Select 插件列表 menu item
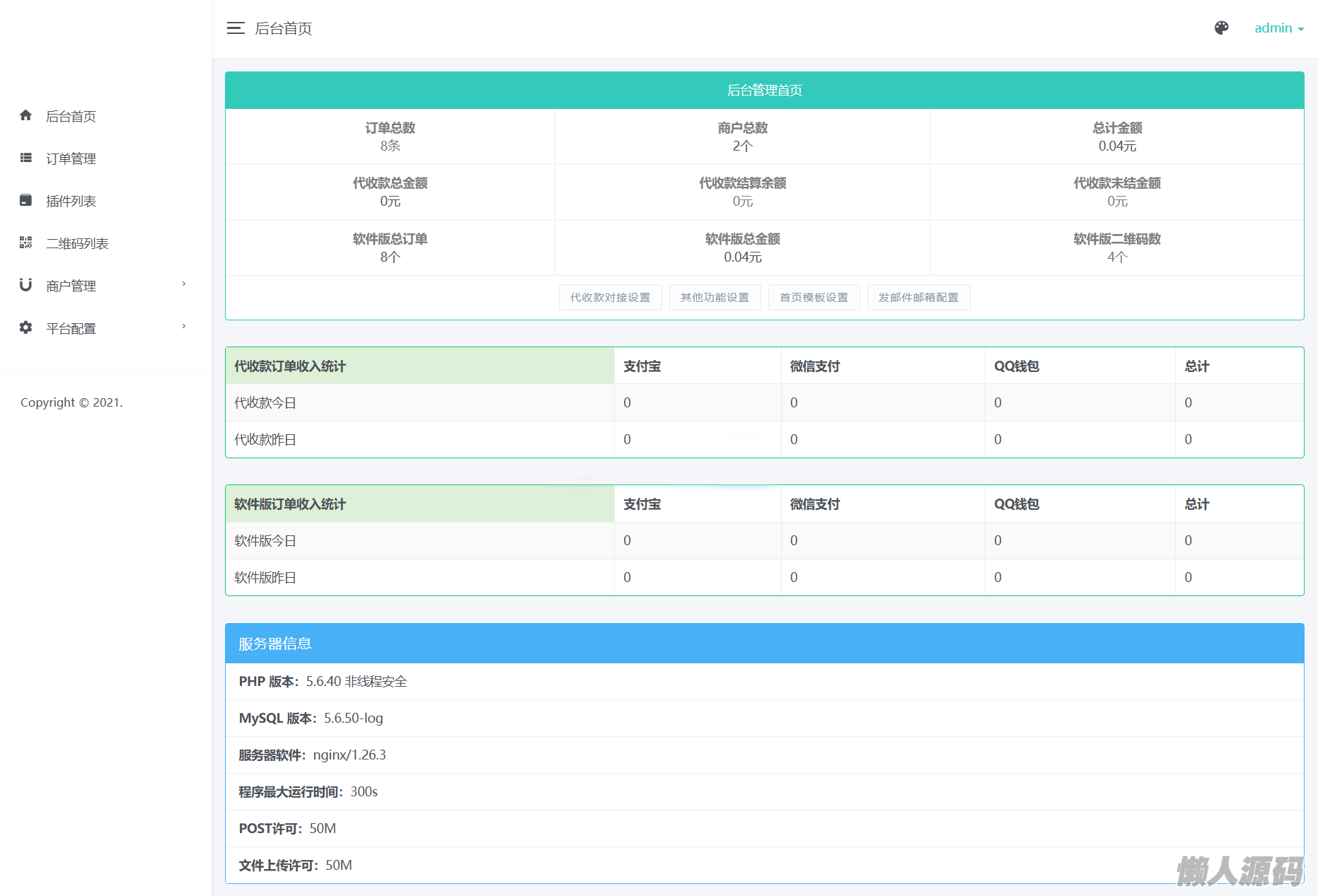 71,201
